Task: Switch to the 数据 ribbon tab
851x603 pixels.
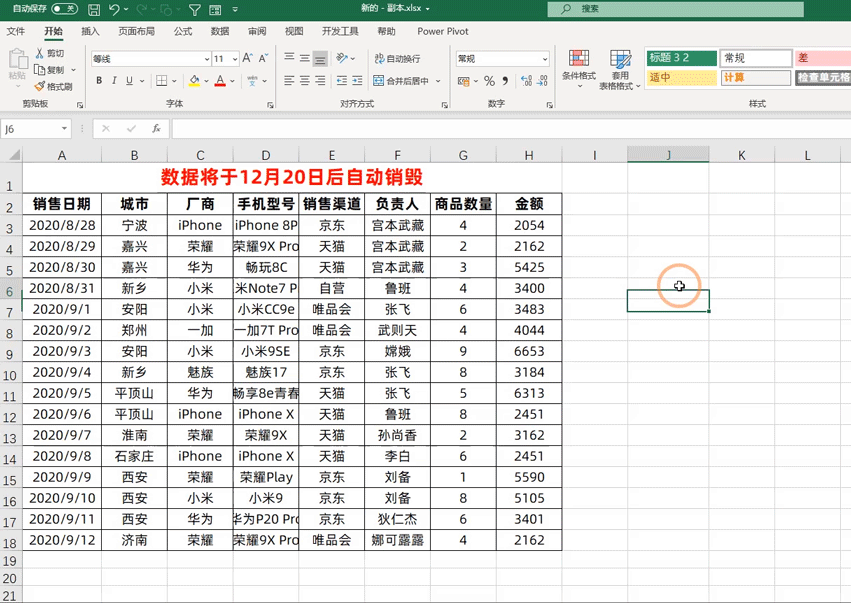Action: (x=220, y=31)
